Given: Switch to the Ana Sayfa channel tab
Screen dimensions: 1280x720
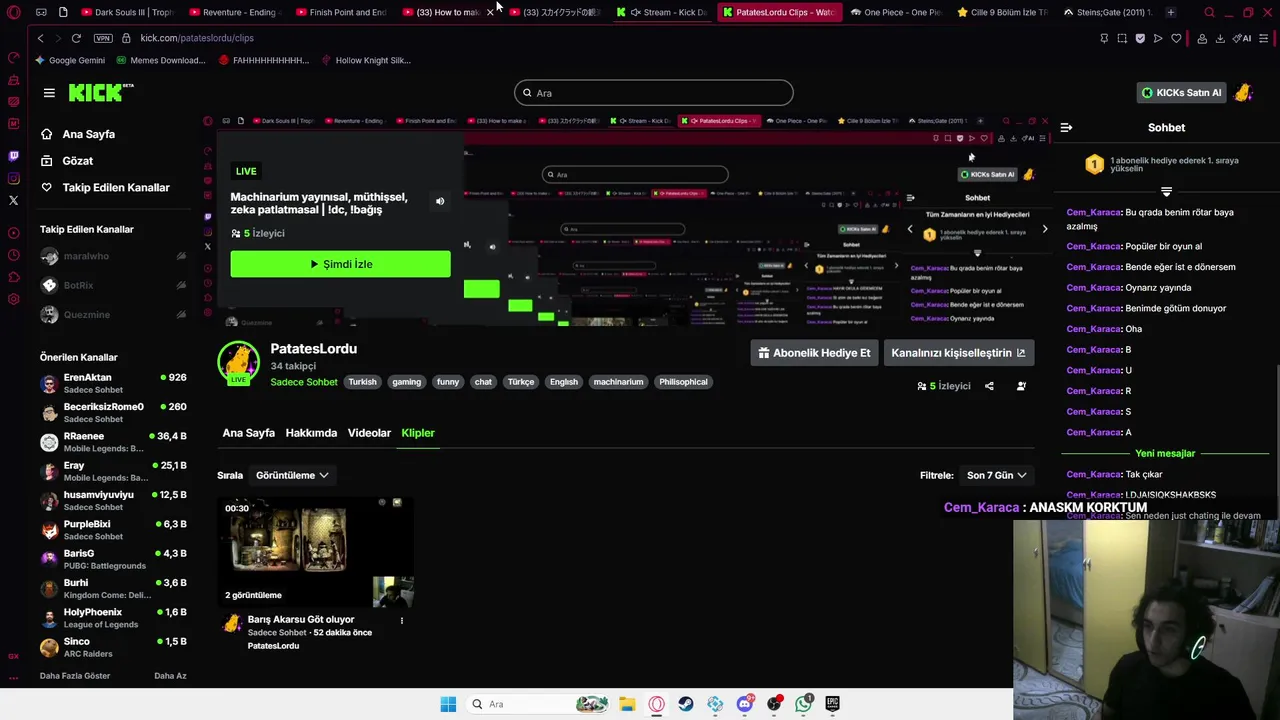Looking at the screenshot, I should point(248,433).
